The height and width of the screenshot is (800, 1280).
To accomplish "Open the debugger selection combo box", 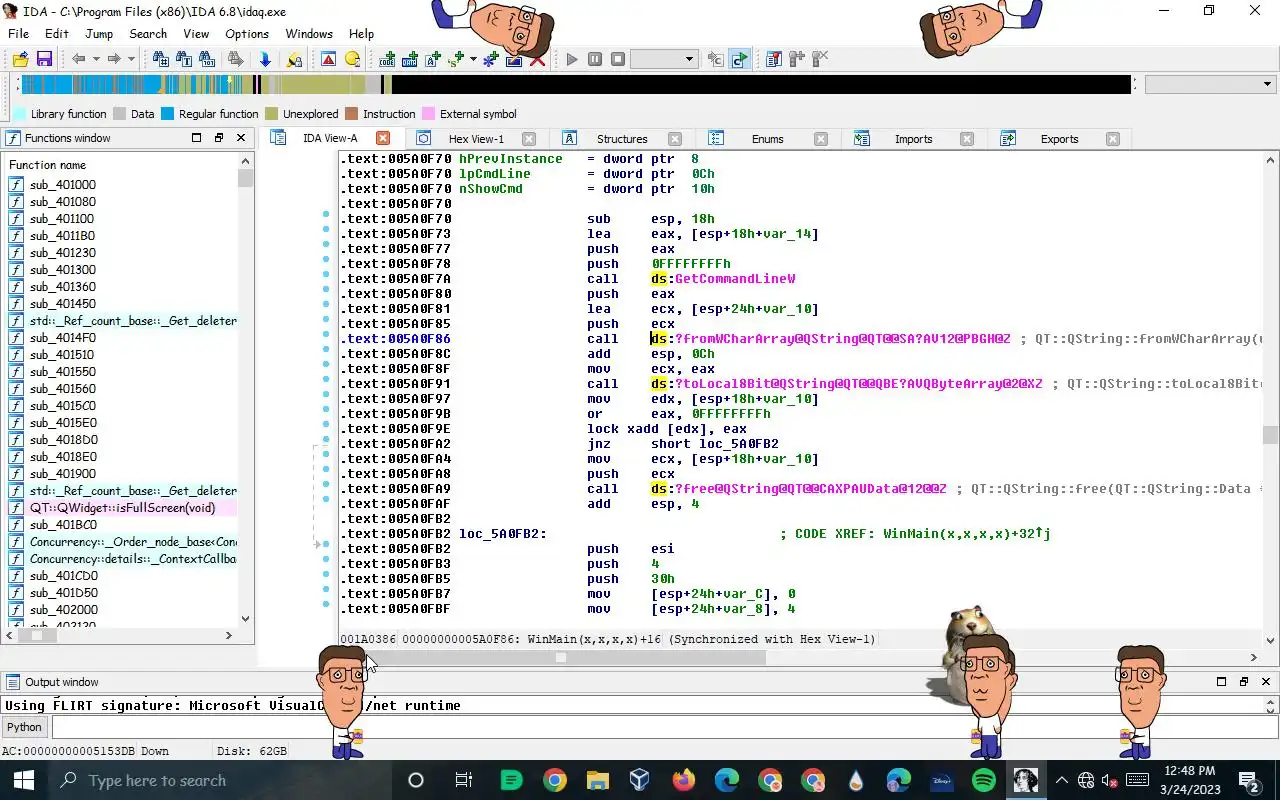I will (x=663, y=59).
